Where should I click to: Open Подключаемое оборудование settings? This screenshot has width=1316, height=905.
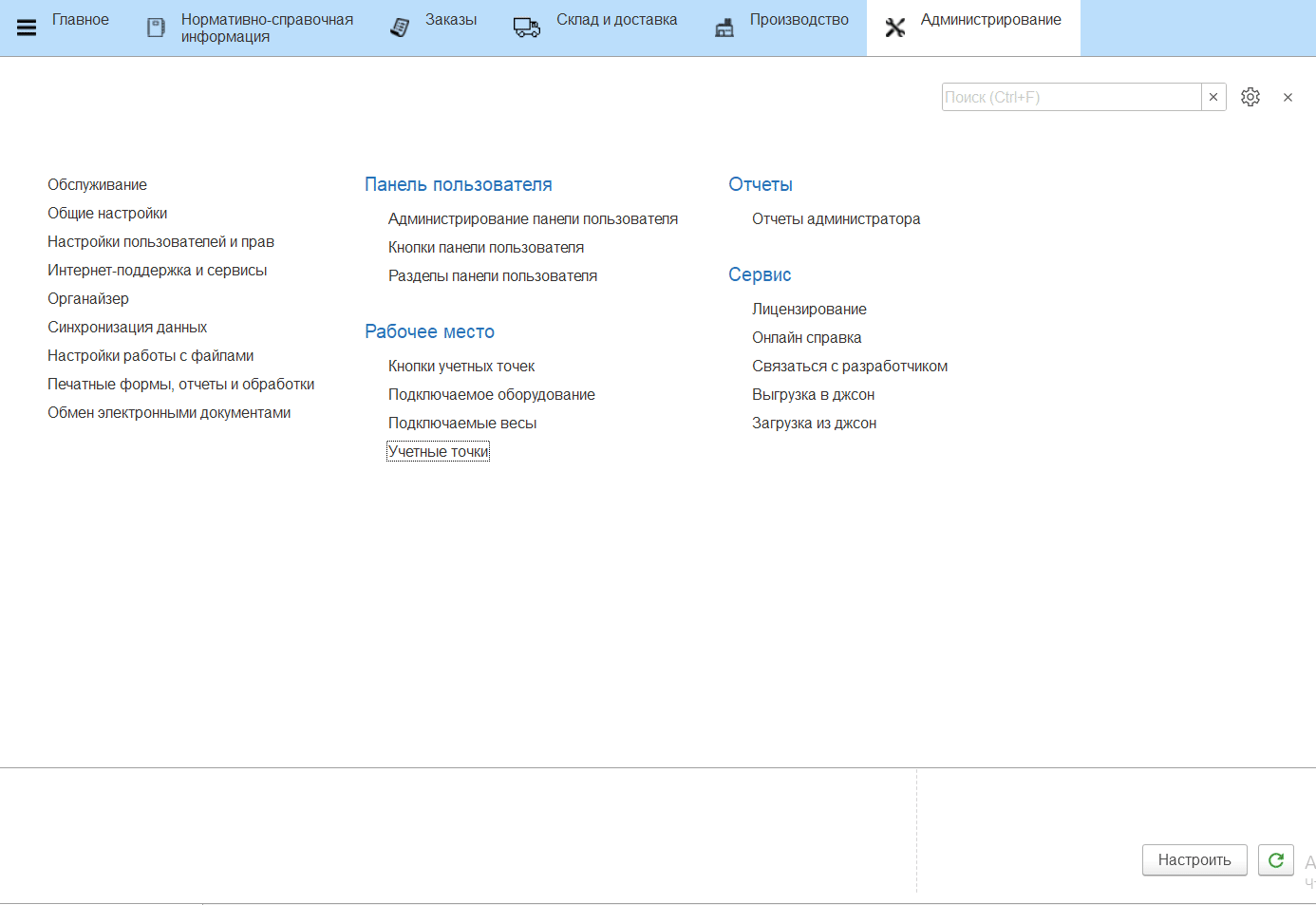point(491,394)
